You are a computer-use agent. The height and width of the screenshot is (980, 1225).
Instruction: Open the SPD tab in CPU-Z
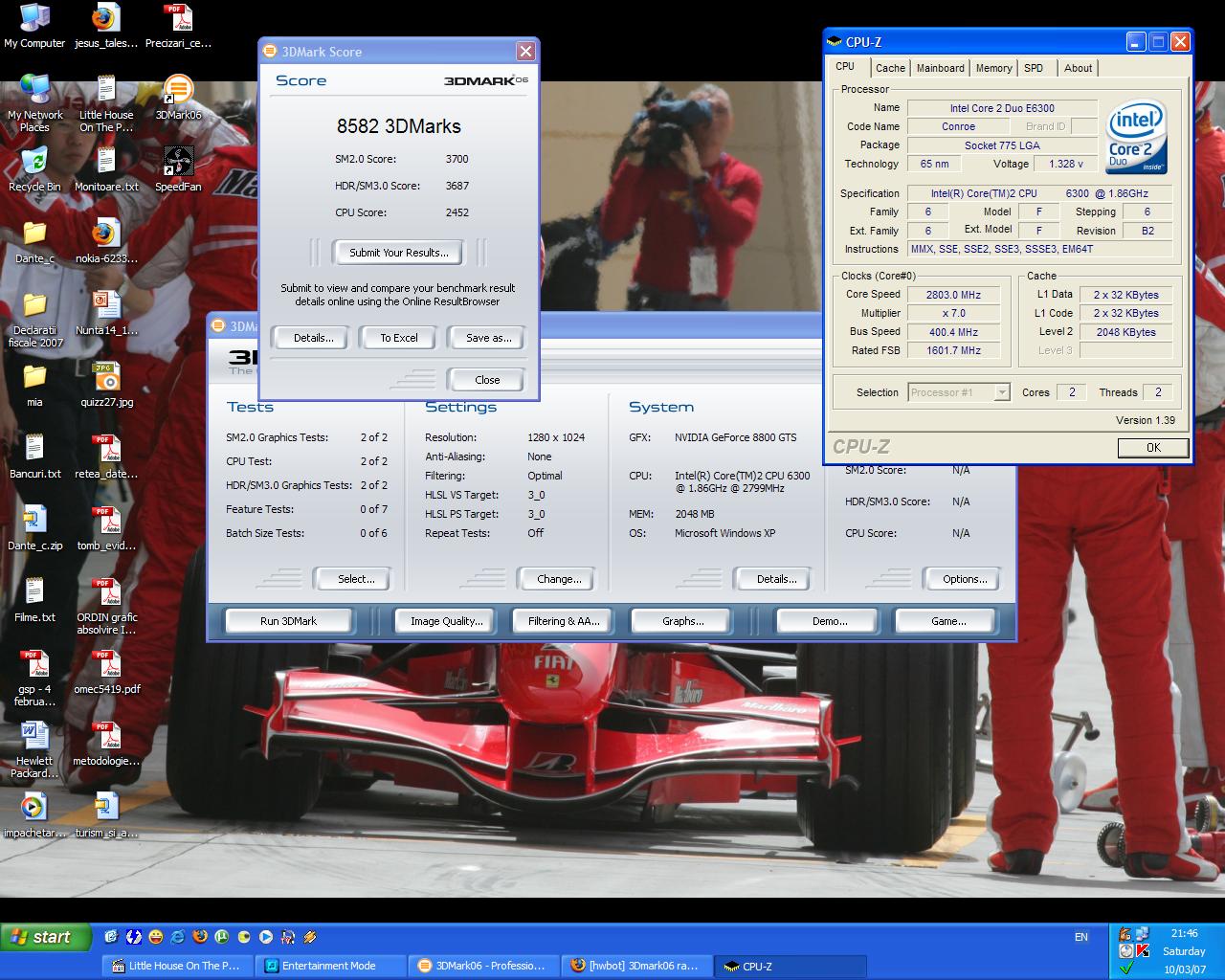[1034, 68]
